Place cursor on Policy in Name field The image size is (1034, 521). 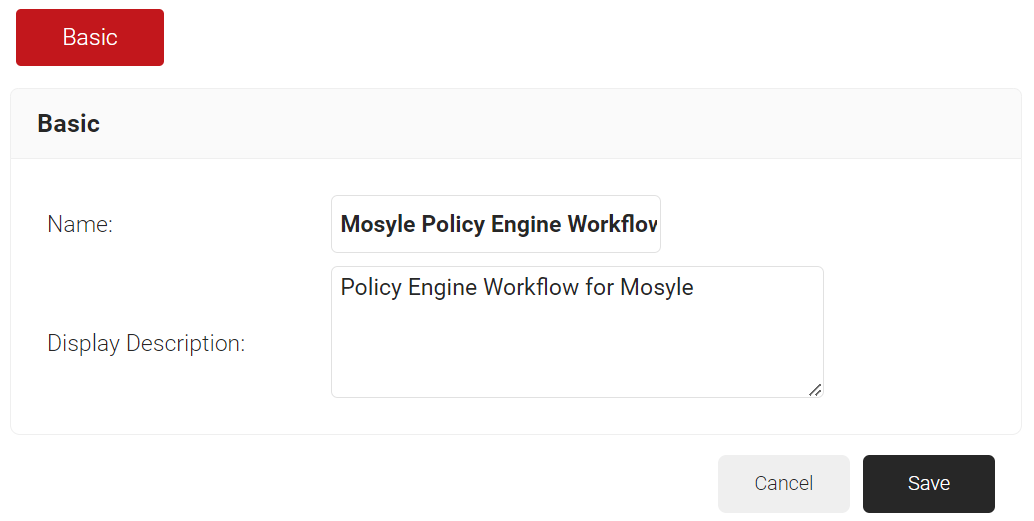453,224
